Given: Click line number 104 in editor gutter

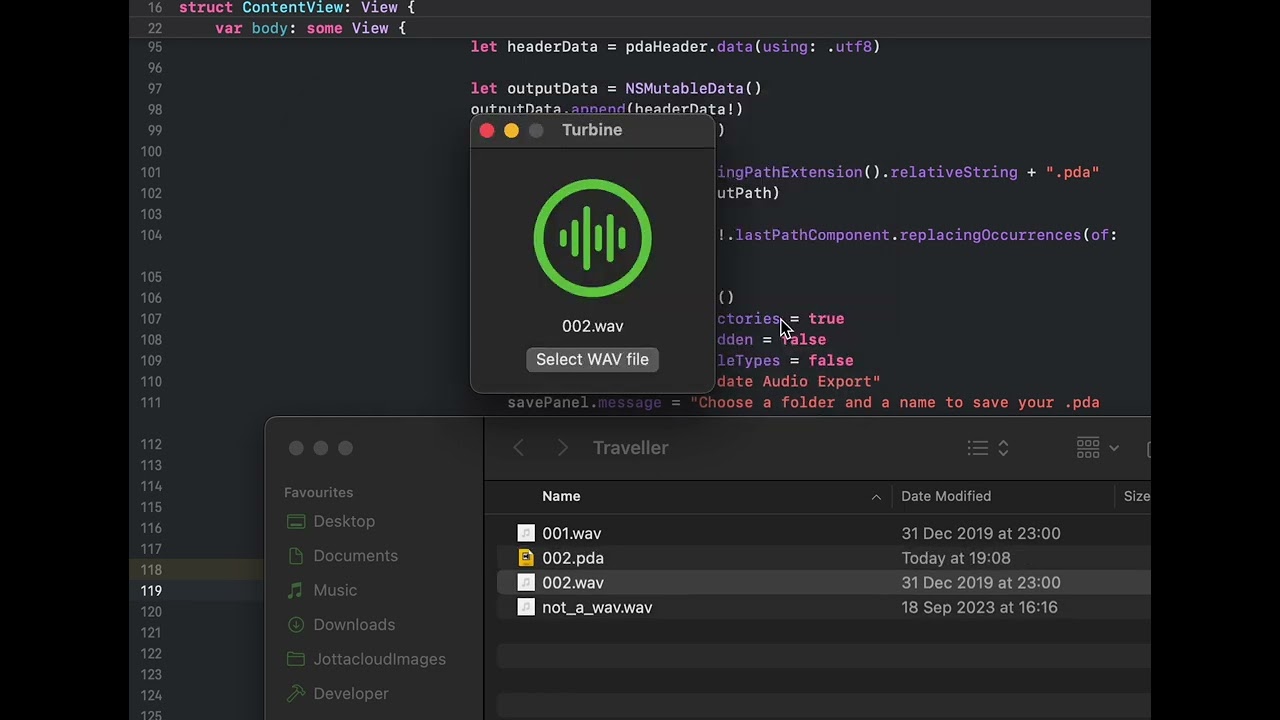Looking at the screenshot, I should click(151, 235).
